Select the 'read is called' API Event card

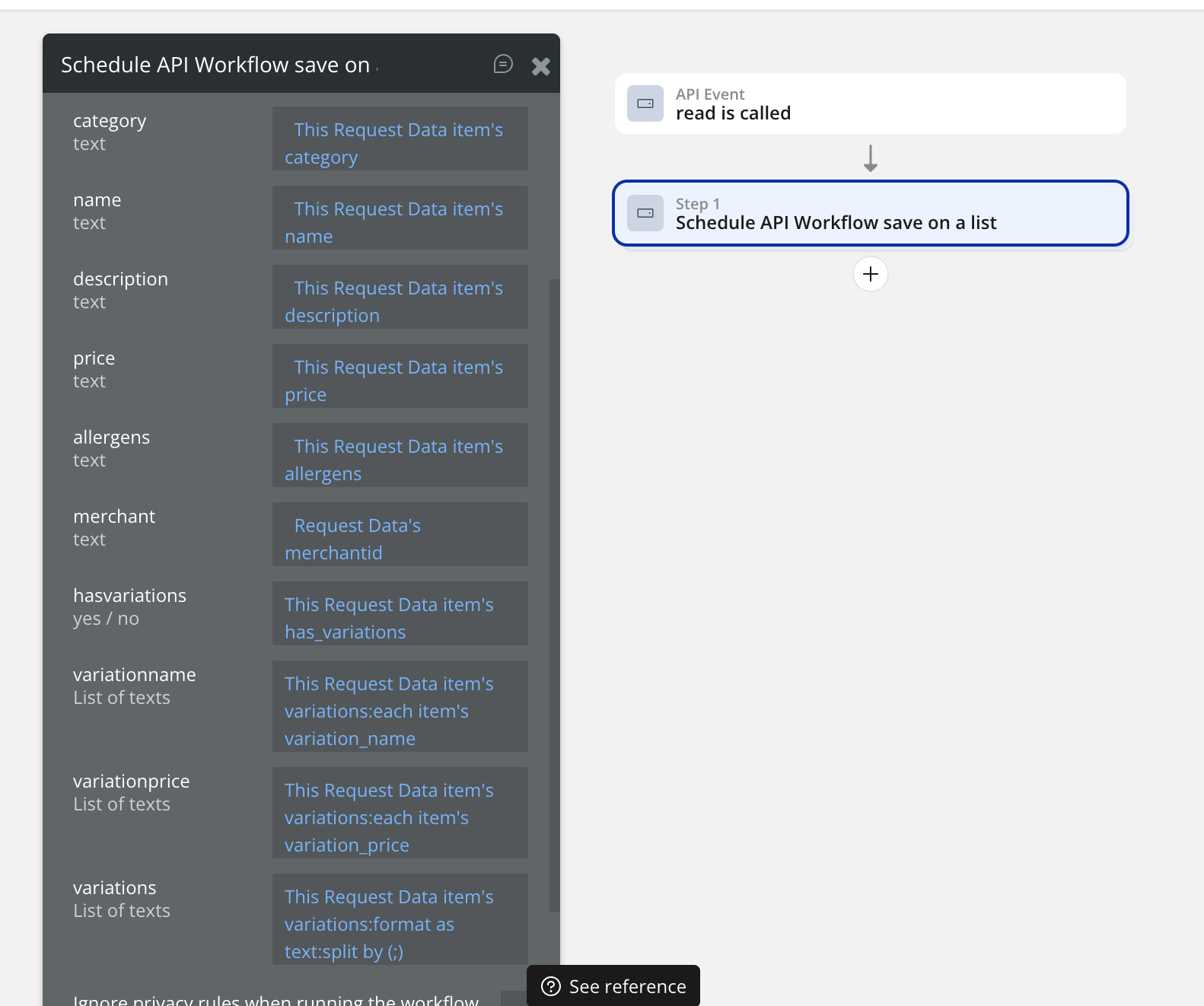pos(871,103)
